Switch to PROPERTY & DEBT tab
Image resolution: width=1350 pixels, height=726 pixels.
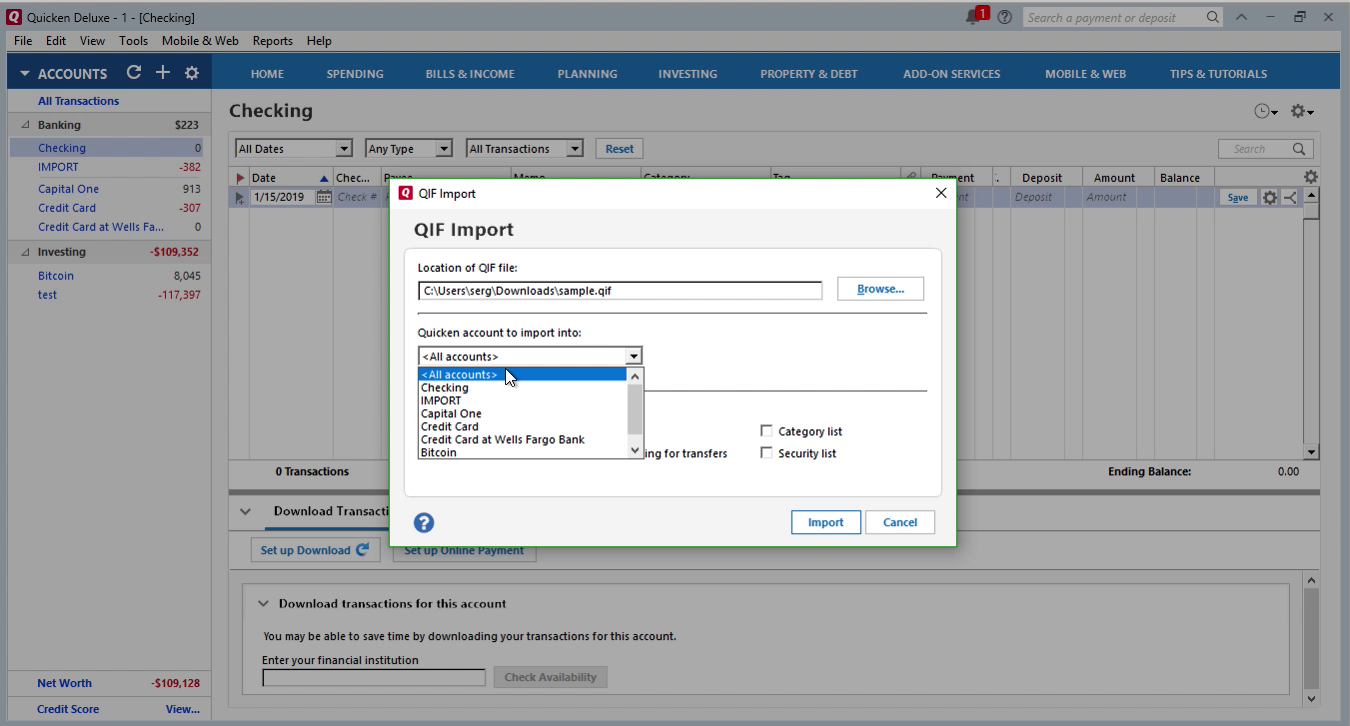pyautogui.click(x=809, y=74)
